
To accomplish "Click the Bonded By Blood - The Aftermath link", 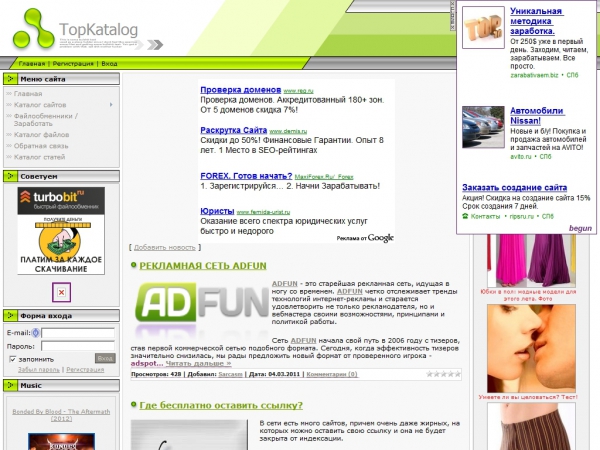I will pos(61,415).
